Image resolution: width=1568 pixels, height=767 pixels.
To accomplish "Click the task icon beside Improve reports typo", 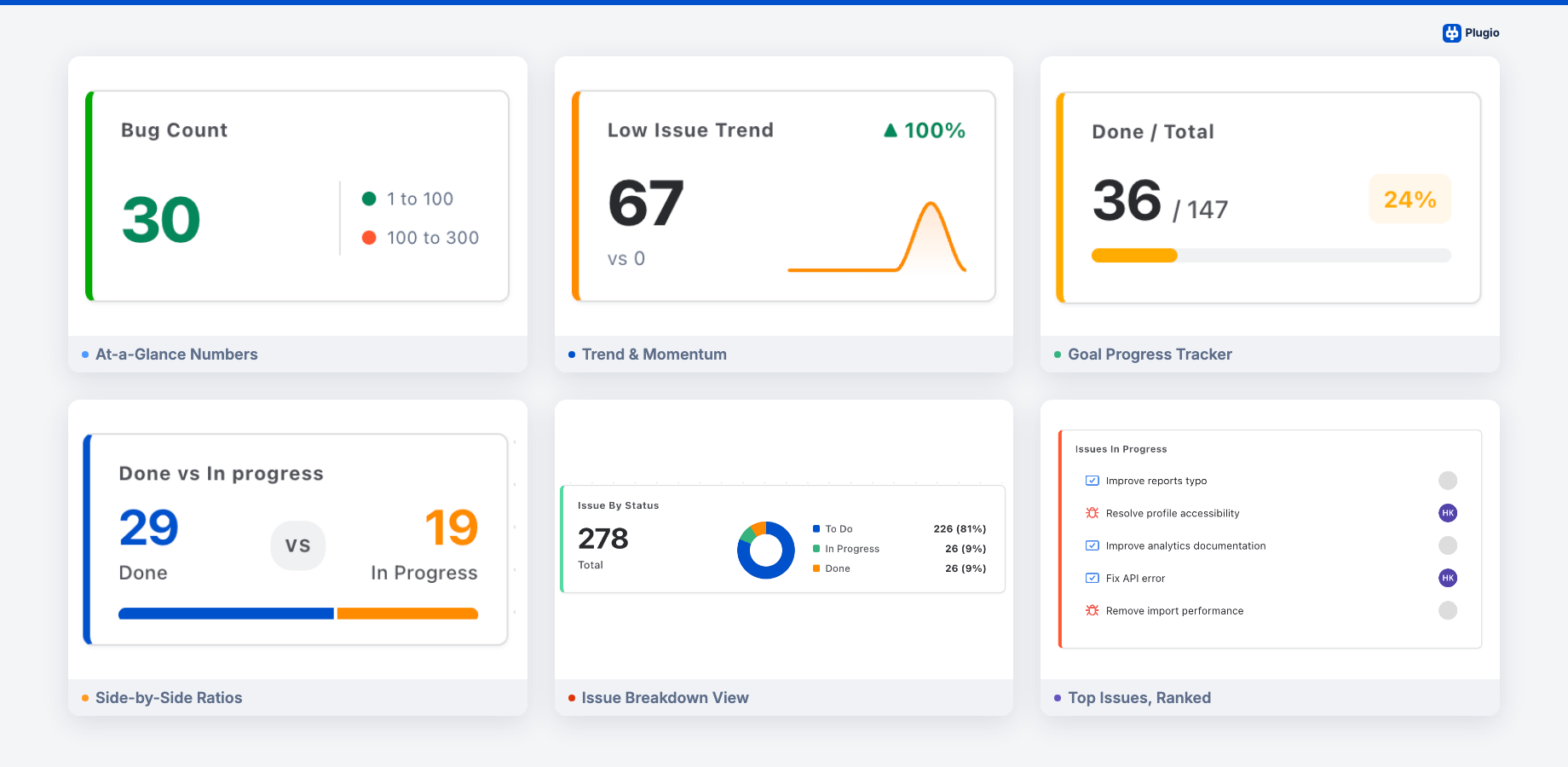I will pyautogui.click(x=1092, y=481).
